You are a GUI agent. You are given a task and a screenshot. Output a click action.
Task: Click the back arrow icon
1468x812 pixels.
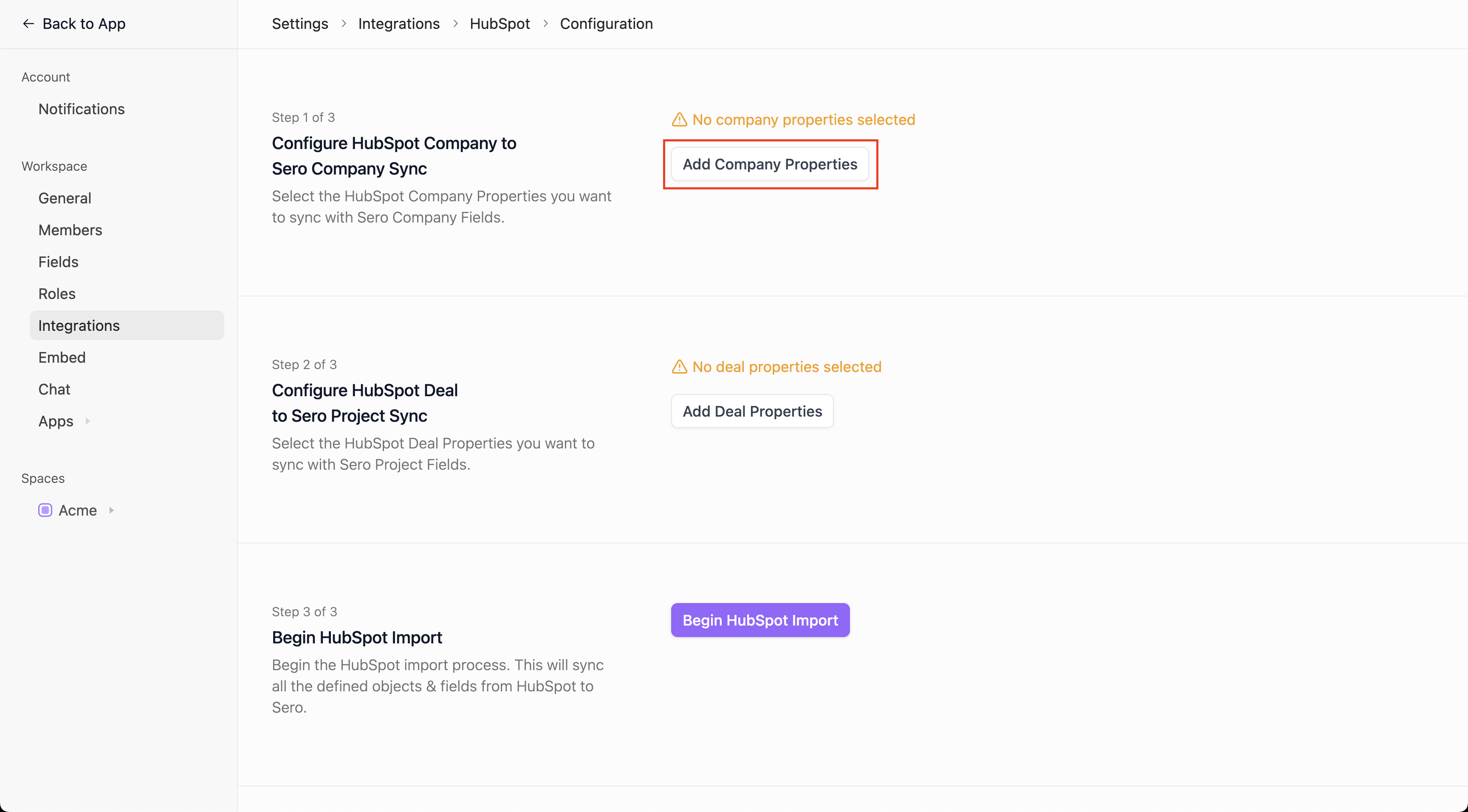point(28,24)
